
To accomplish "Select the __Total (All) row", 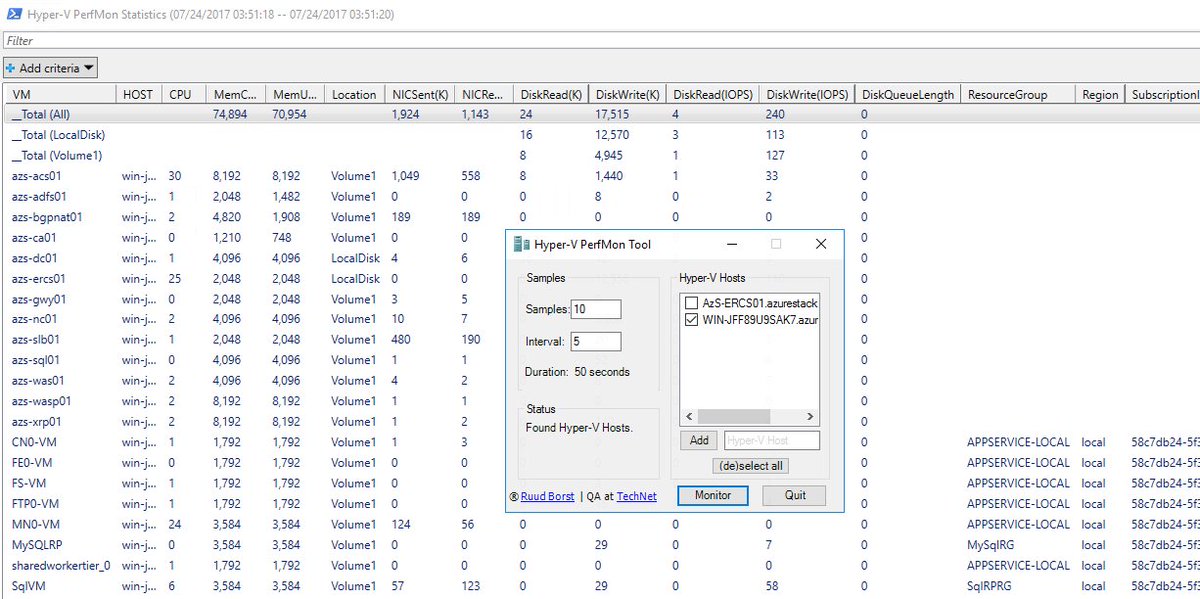I will click(x=600, y=114).
